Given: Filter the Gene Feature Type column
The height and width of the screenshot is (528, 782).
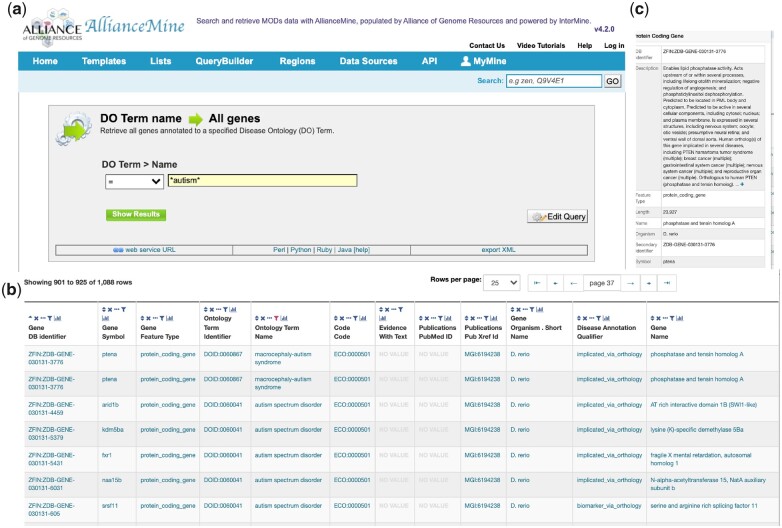Looking at the screenshot, I should pyautogui.click(x=162, y=318).
